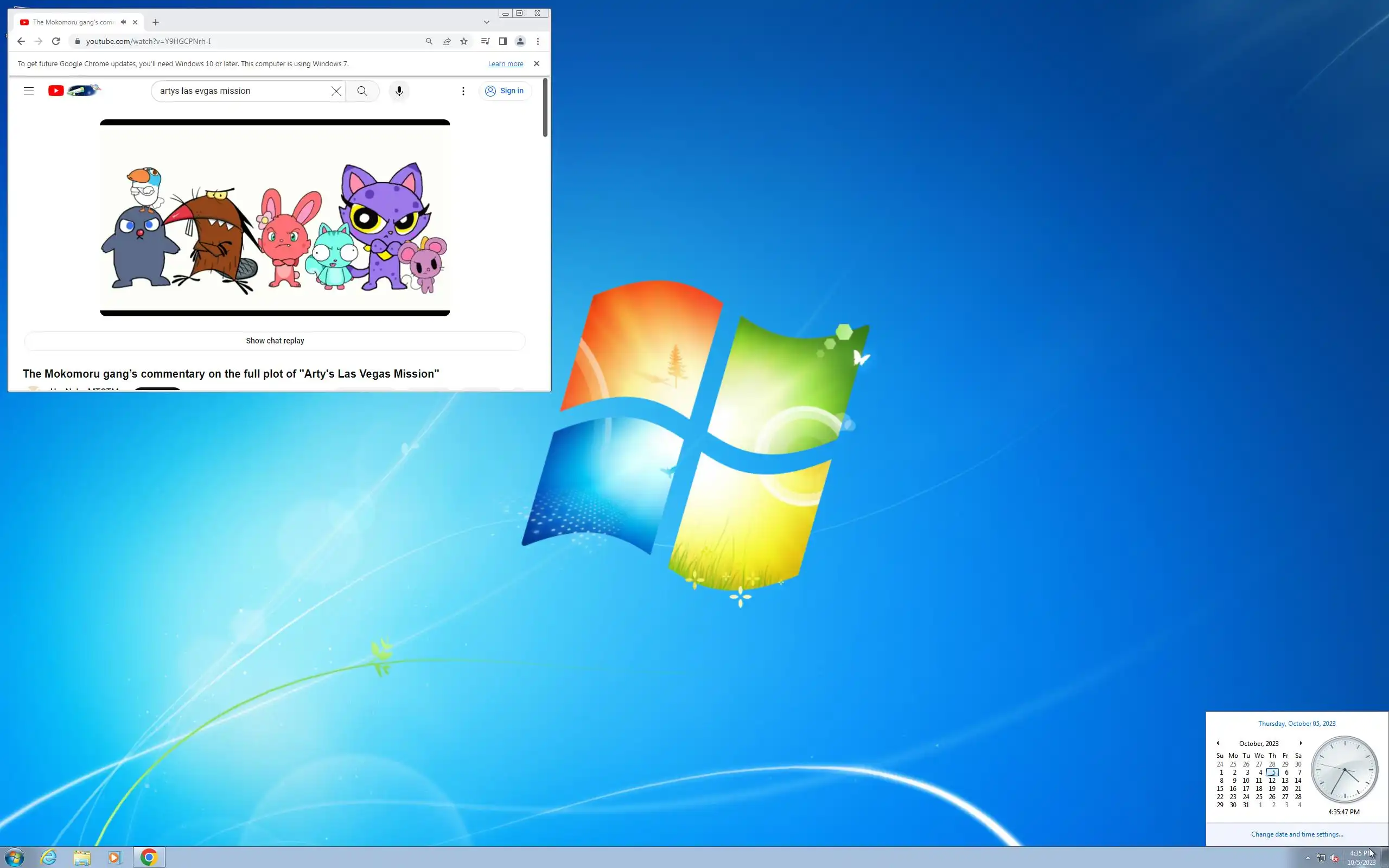Toggle Chrome side panel

coord(503,41)
